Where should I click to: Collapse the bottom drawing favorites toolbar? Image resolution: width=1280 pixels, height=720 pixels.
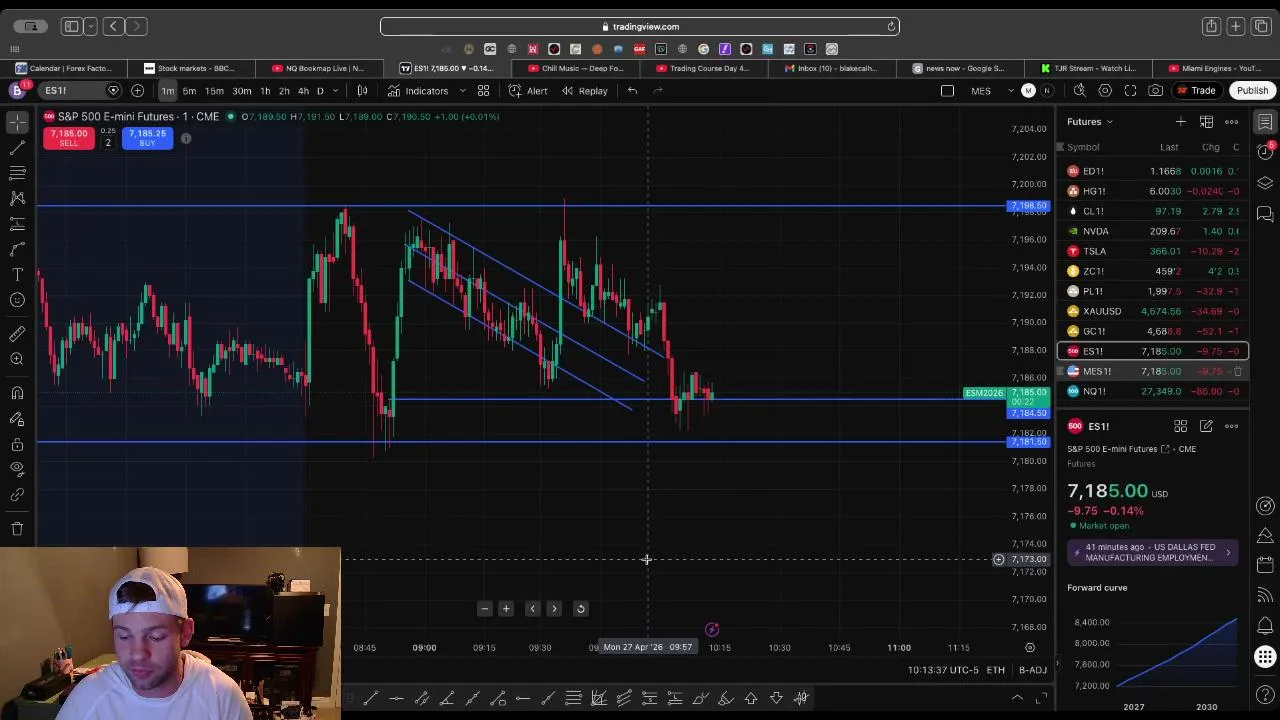coord(1017,698)
